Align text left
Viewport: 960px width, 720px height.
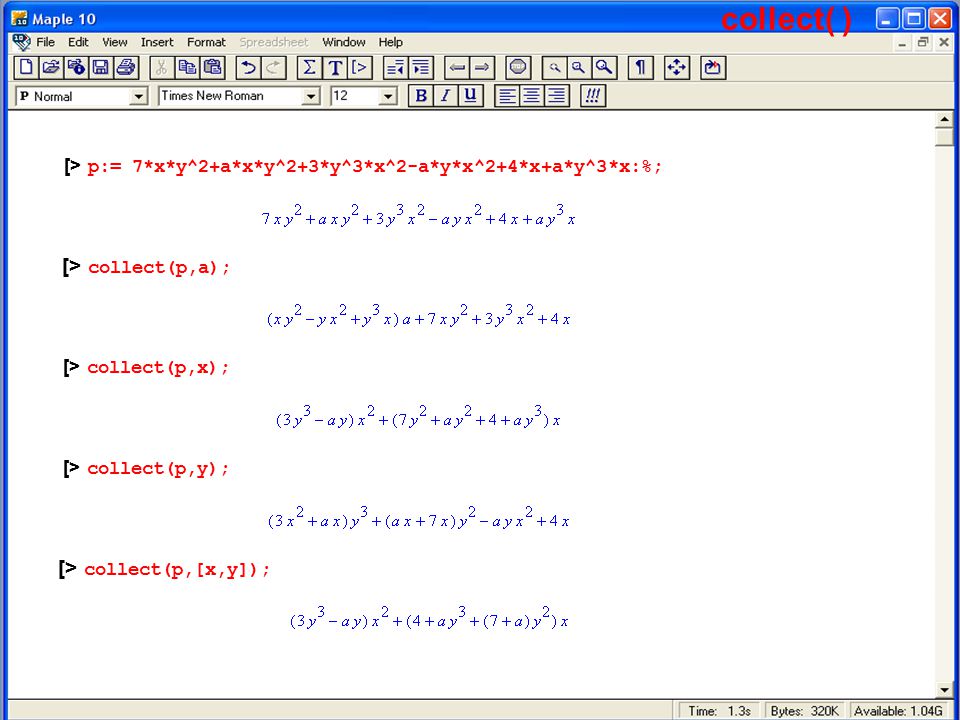click(x=507, y=96)
